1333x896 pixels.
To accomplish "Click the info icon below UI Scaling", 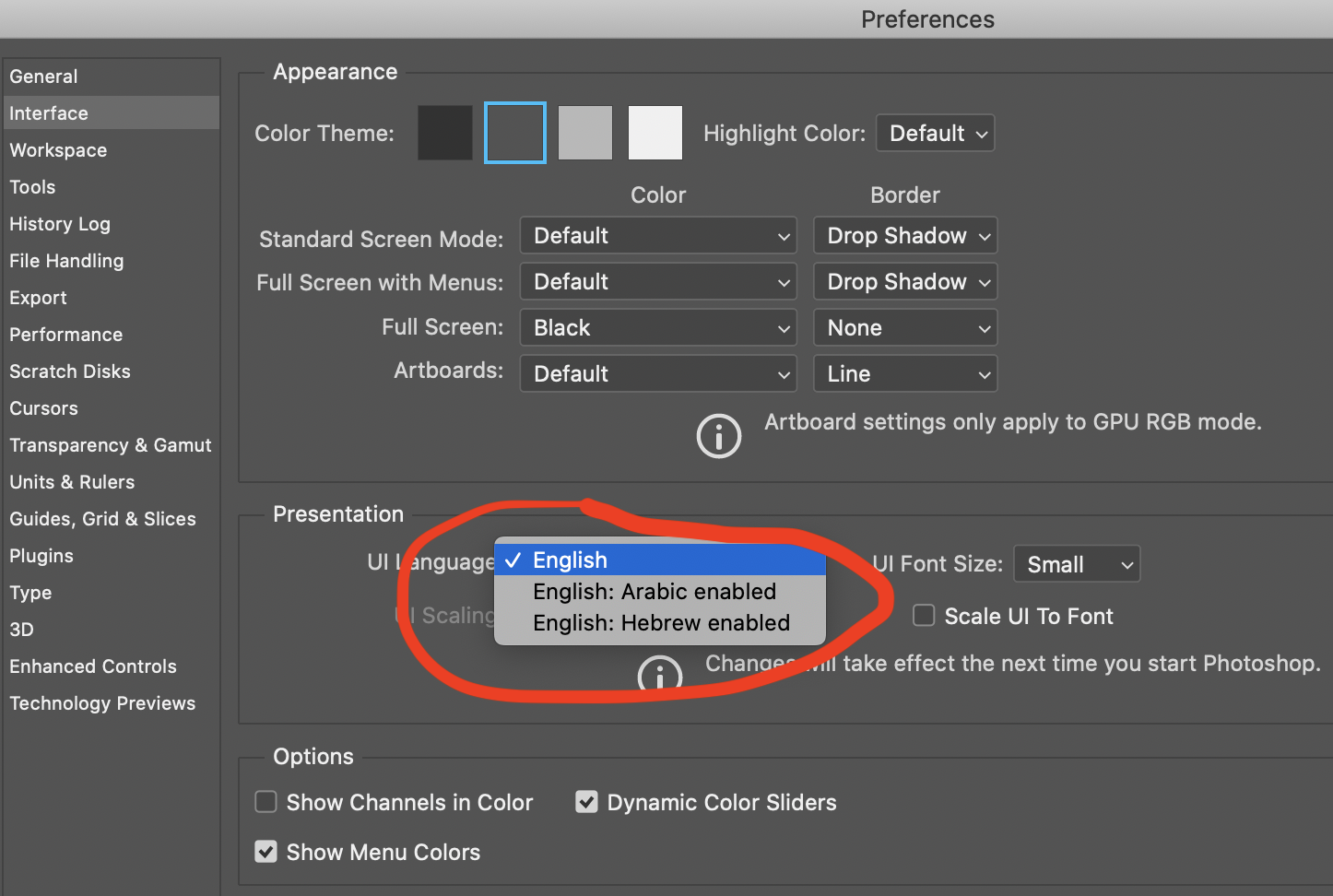I will pos(660,677).
